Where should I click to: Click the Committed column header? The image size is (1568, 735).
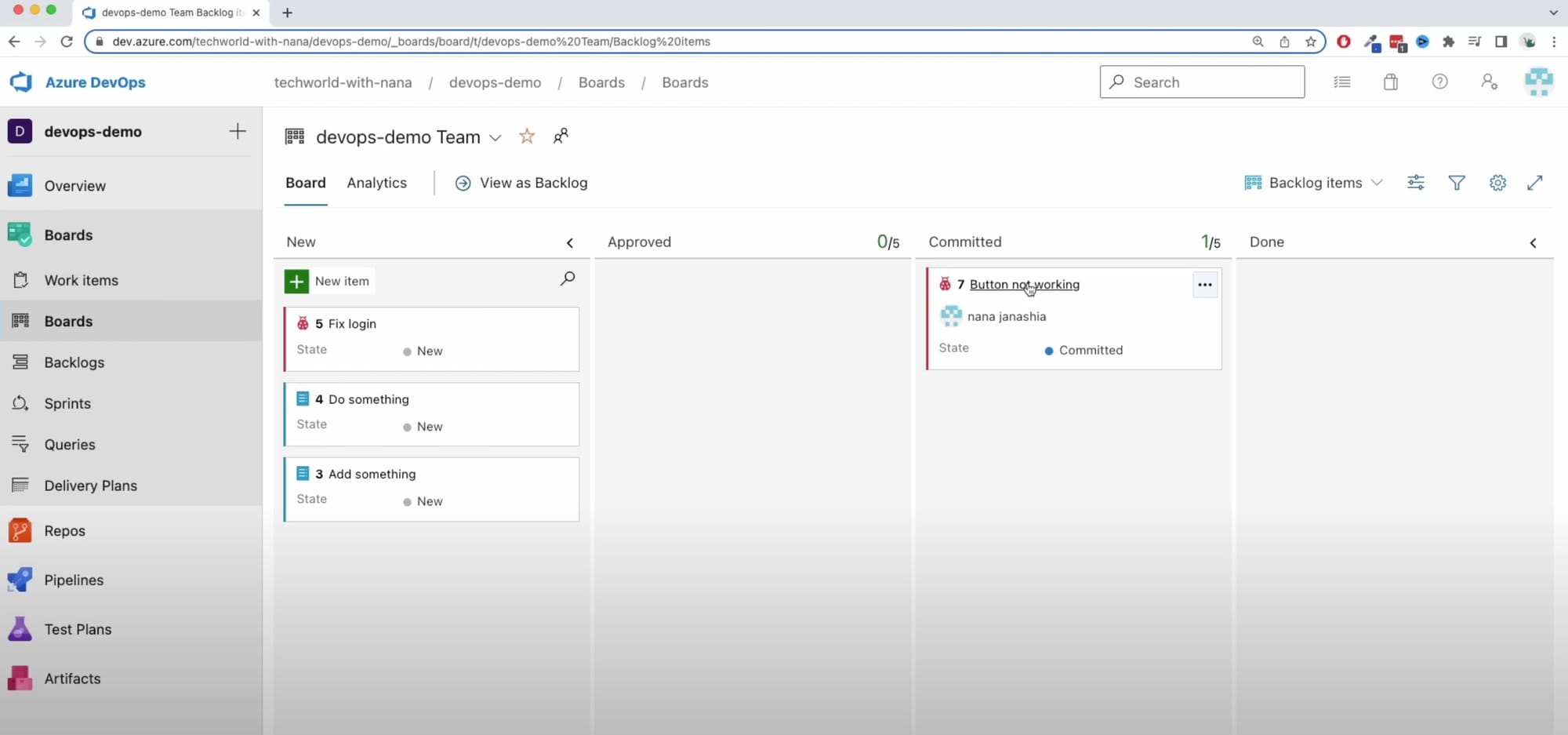tap(965, 242)
